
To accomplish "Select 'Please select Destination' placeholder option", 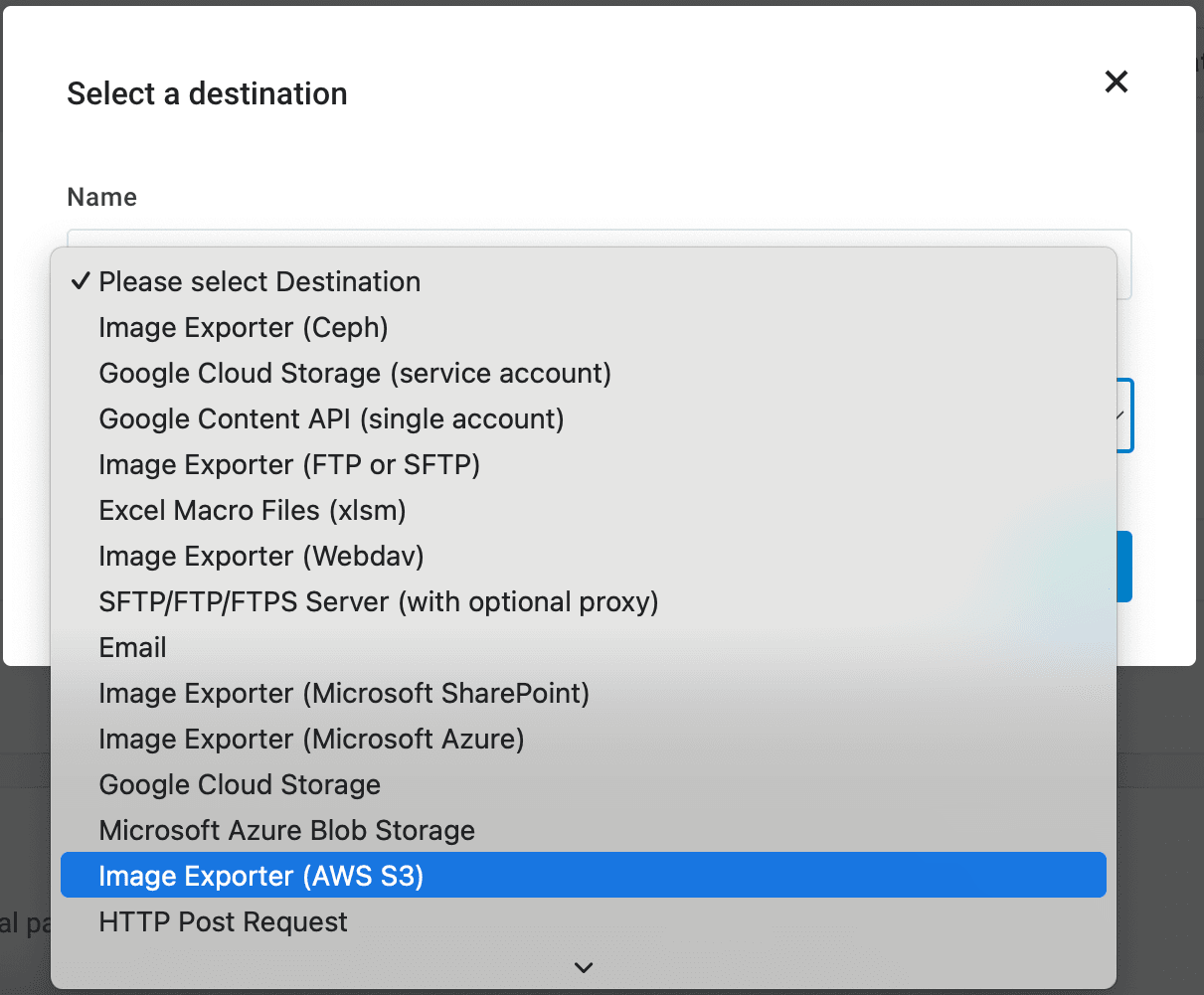I will coord(259,282).
